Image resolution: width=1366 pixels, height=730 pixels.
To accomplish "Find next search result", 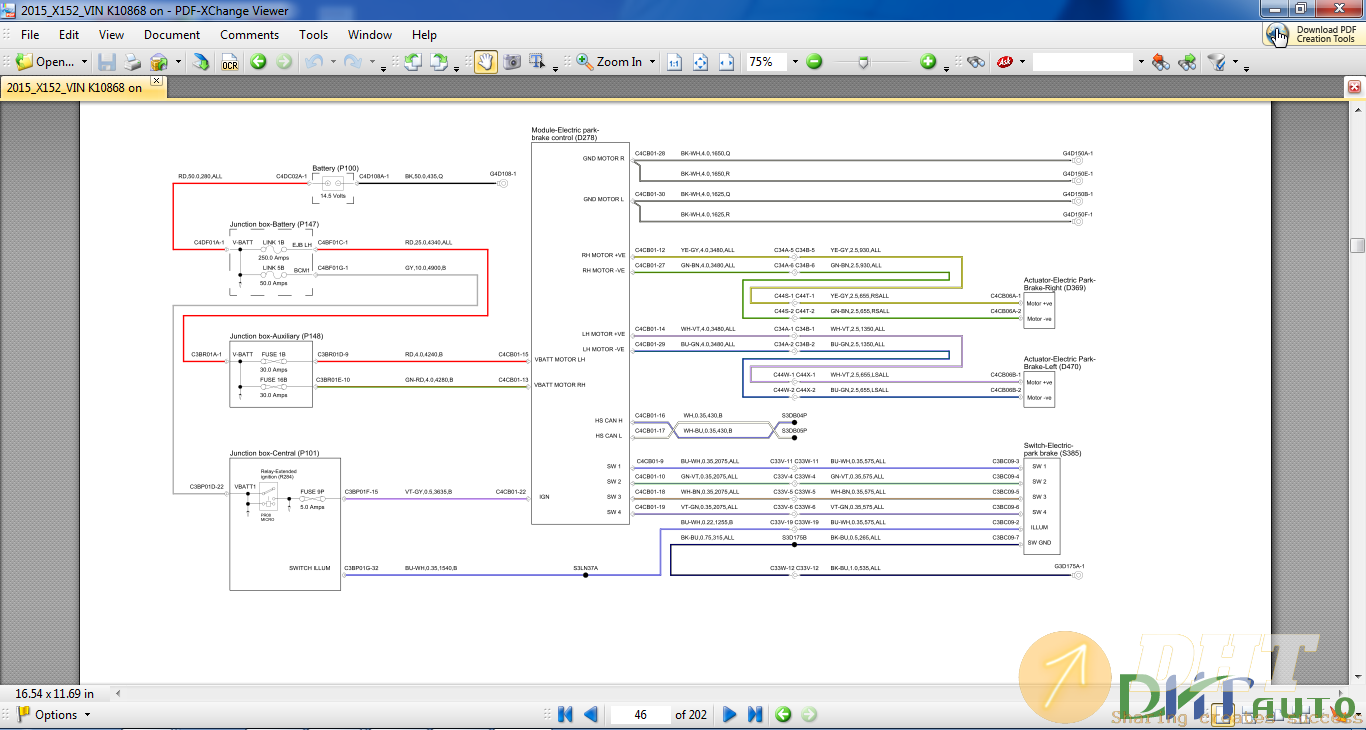I will (x=1187, y=62).
